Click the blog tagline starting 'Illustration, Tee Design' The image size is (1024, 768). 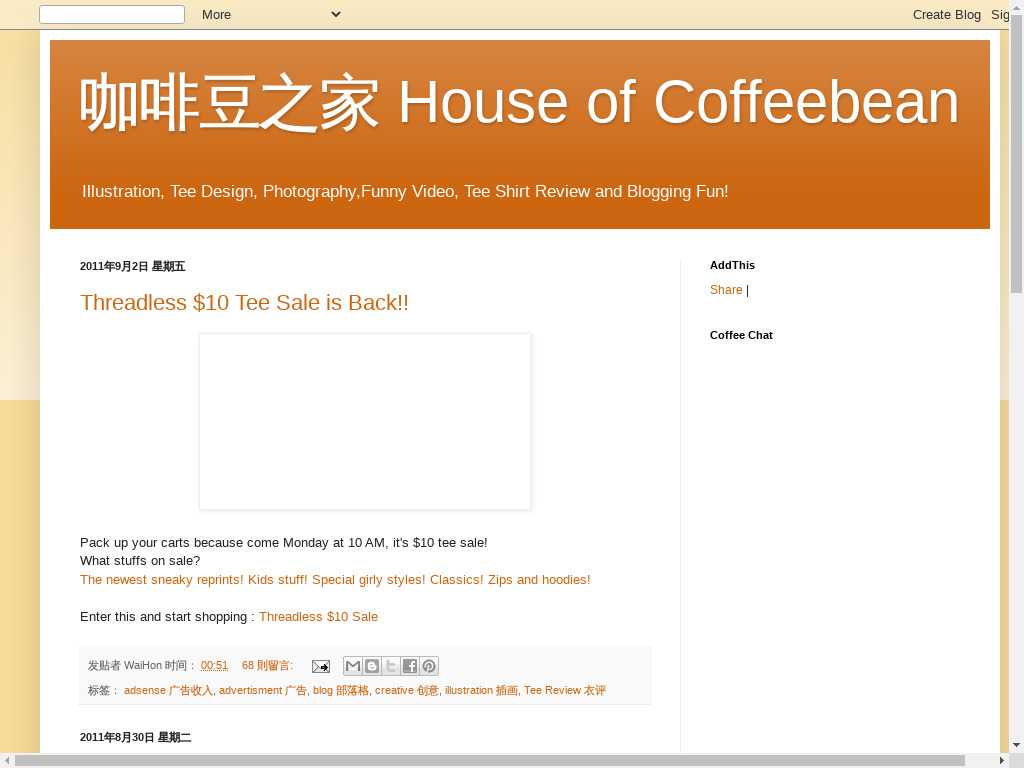pos(405,191)
